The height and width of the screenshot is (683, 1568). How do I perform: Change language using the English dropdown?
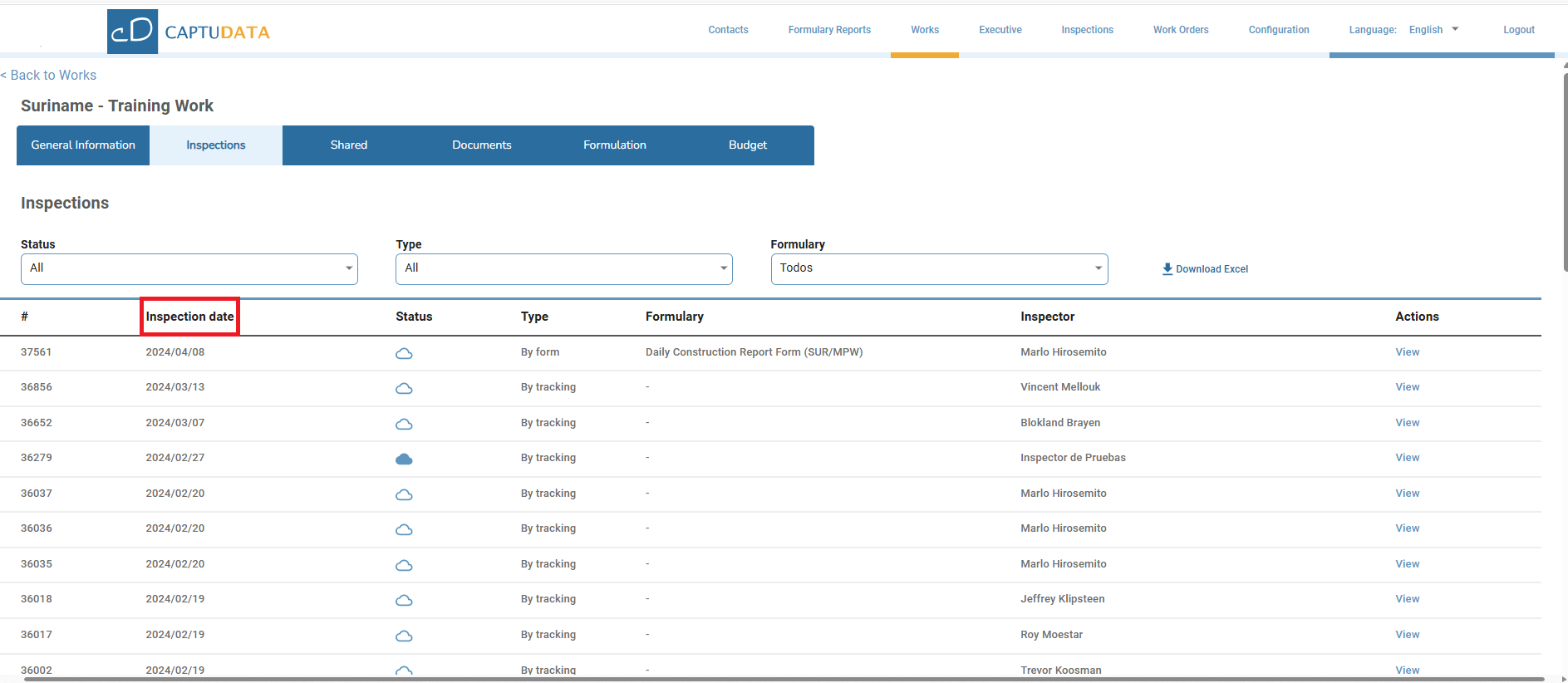(x=1433, y=30)
